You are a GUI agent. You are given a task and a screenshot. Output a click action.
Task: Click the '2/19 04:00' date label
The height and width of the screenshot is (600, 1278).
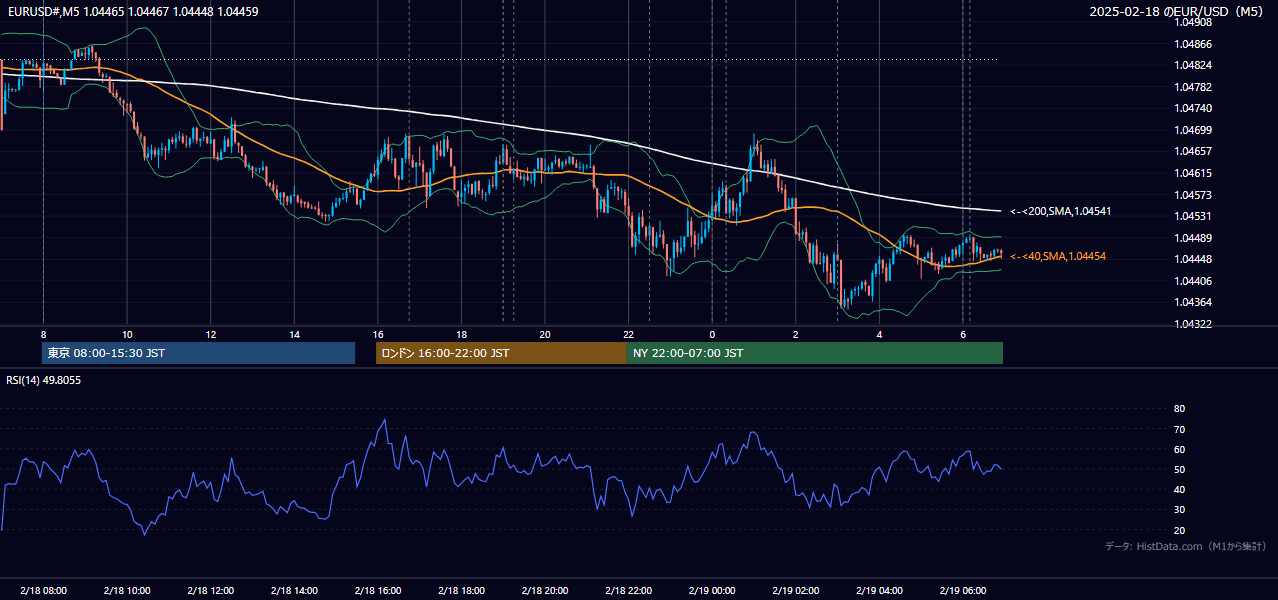pos(879,591)
